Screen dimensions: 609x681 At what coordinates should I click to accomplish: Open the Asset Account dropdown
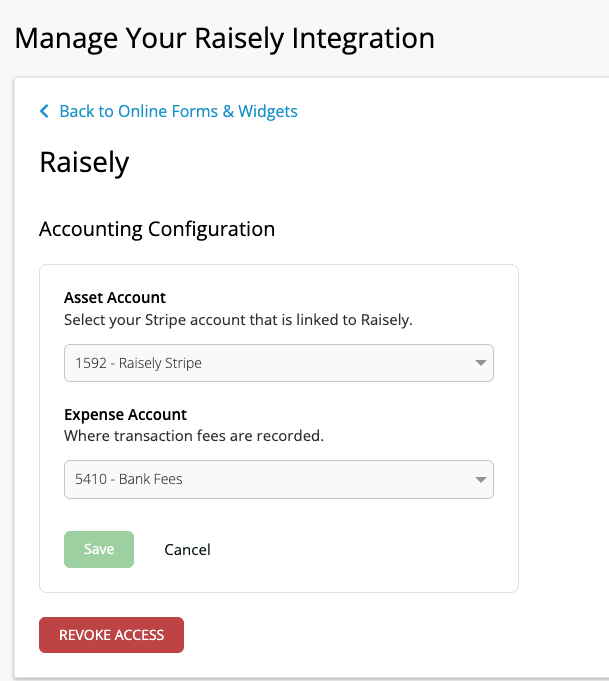click(278, 363)
